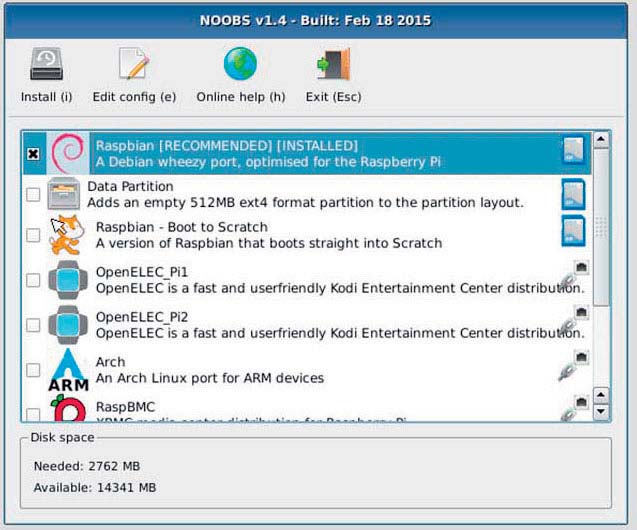The height and width of the screenshot is (530, 637).
Task: Check the Data Partition checkbox
Action: coord(33,194)
